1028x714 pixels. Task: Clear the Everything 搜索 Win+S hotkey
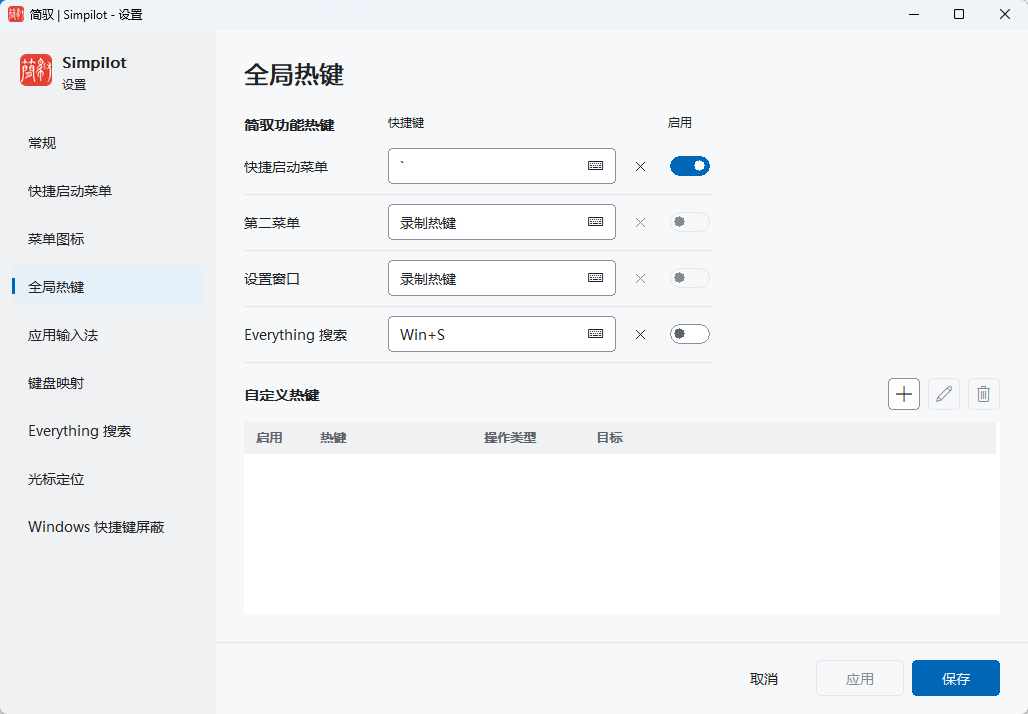[x=641, y=334]
